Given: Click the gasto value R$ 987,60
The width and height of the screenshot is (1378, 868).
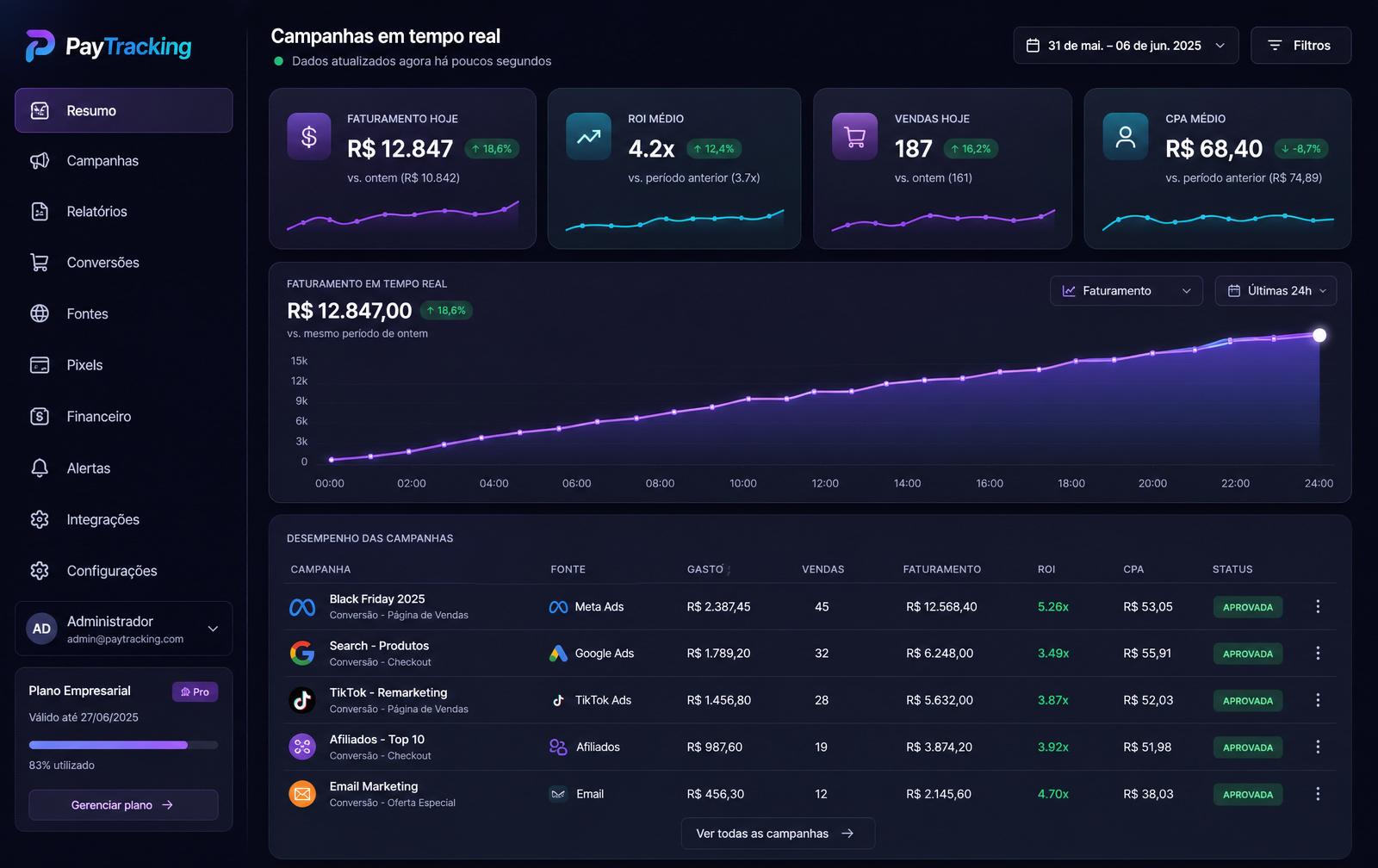Looking at the screenshot, I should pos(714,747).
